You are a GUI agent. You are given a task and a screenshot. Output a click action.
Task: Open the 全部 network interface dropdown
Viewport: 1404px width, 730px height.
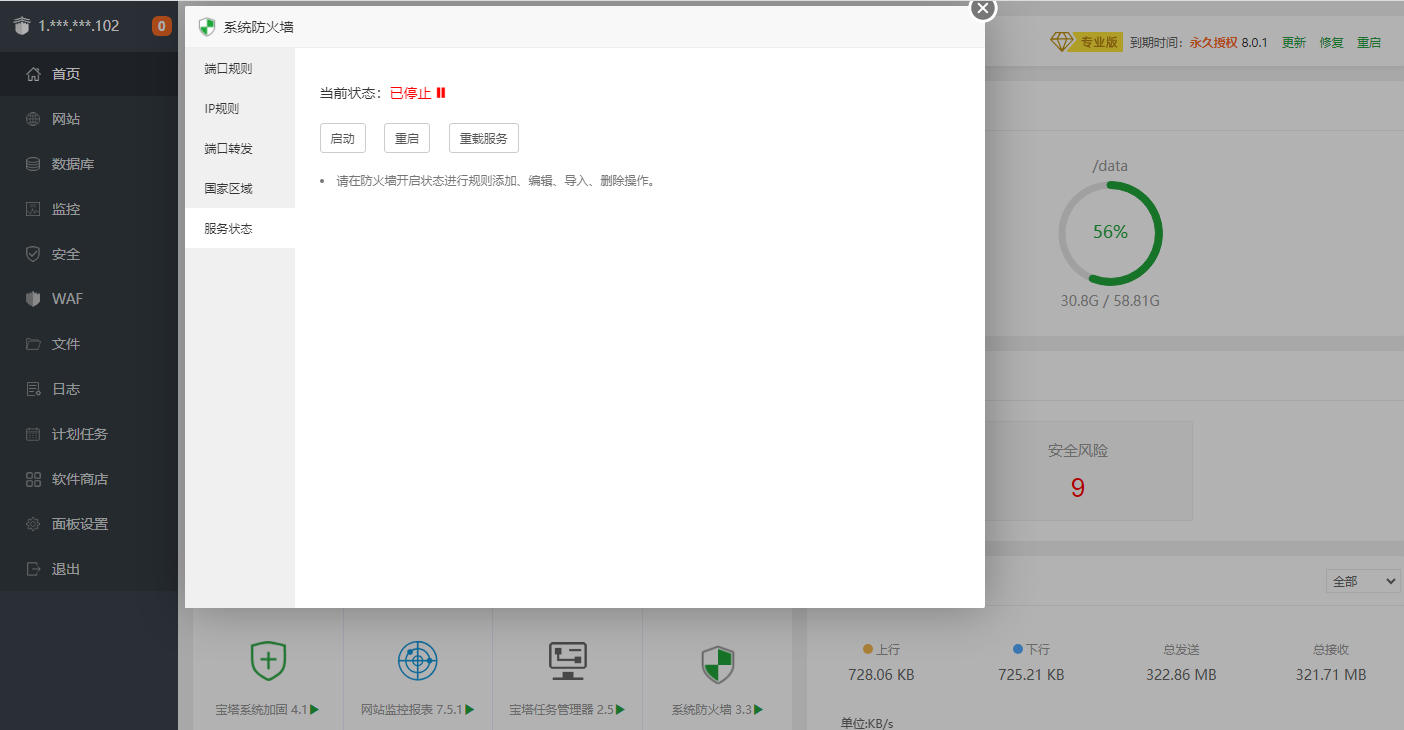coord(1362,581)
